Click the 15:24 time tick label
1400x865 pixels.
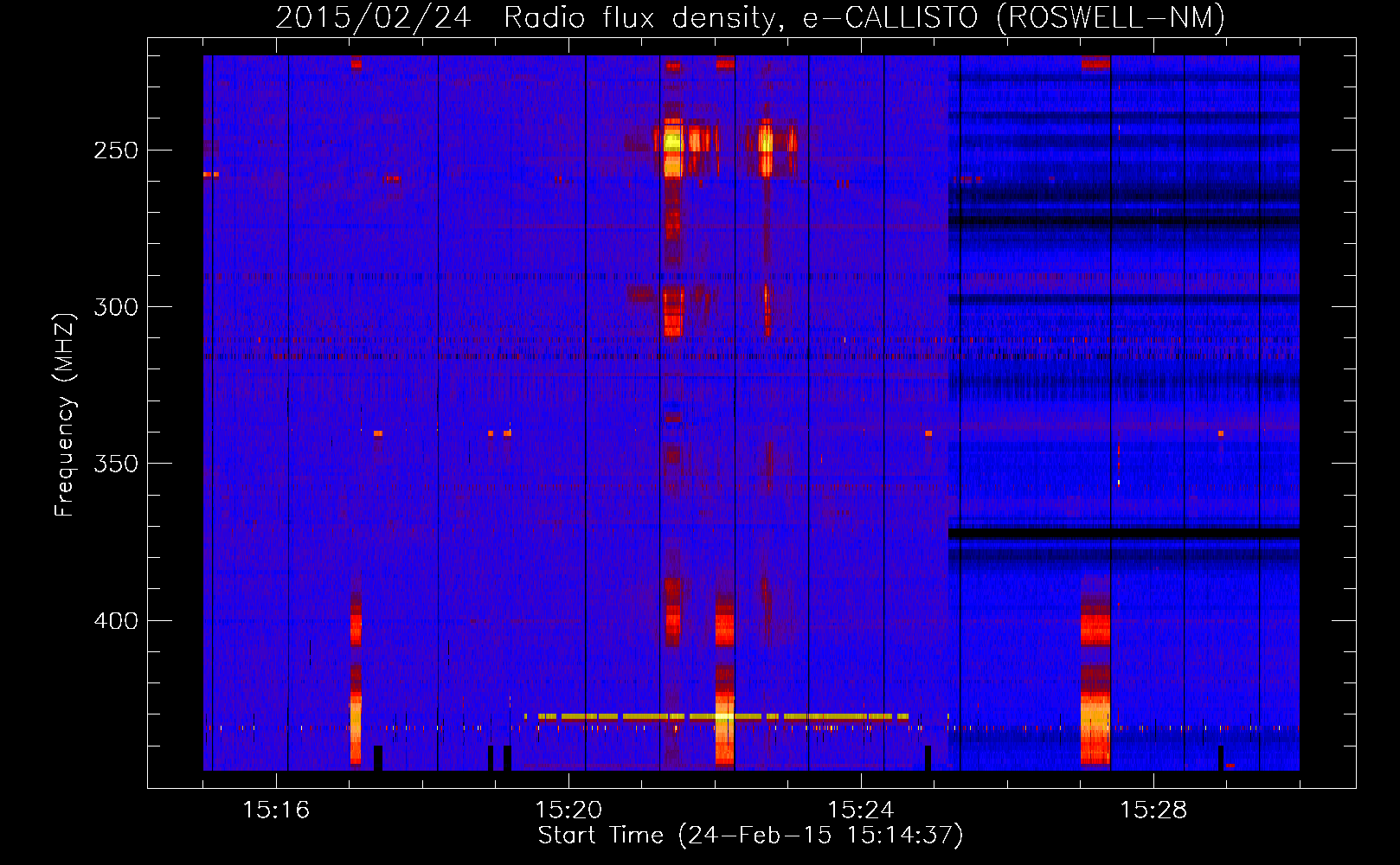(861, 810)
